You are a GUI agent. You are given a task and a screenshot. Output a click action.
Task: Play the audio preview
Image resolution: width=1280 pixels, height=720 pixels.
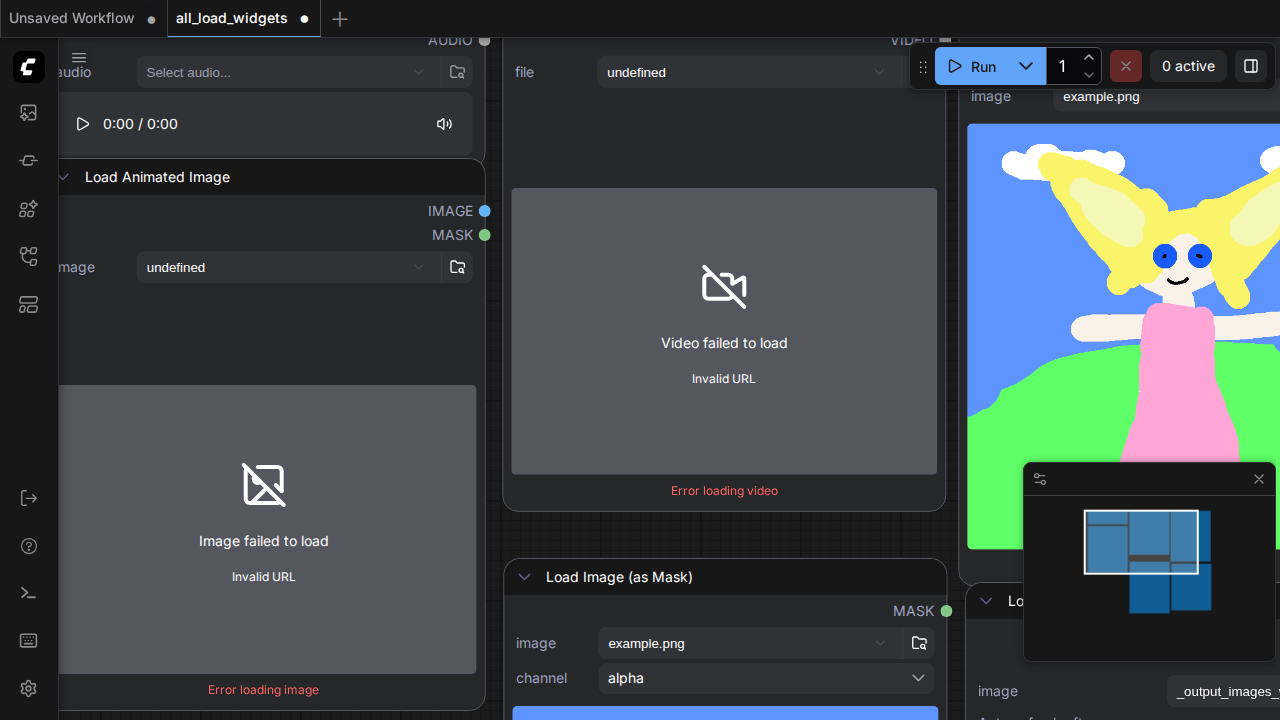pos(83,124)
